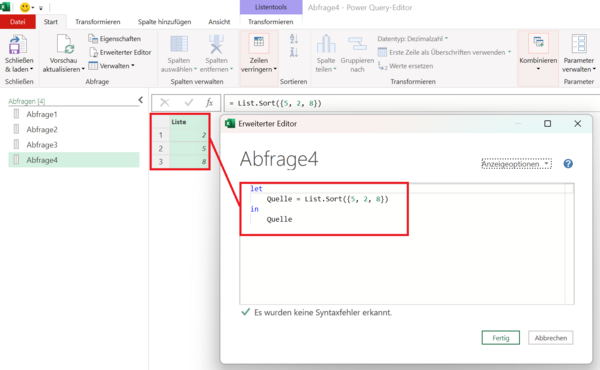Click the Zeilen verringern icon
The width and height of the screenshot is (600, 370).
pos(259,43)
